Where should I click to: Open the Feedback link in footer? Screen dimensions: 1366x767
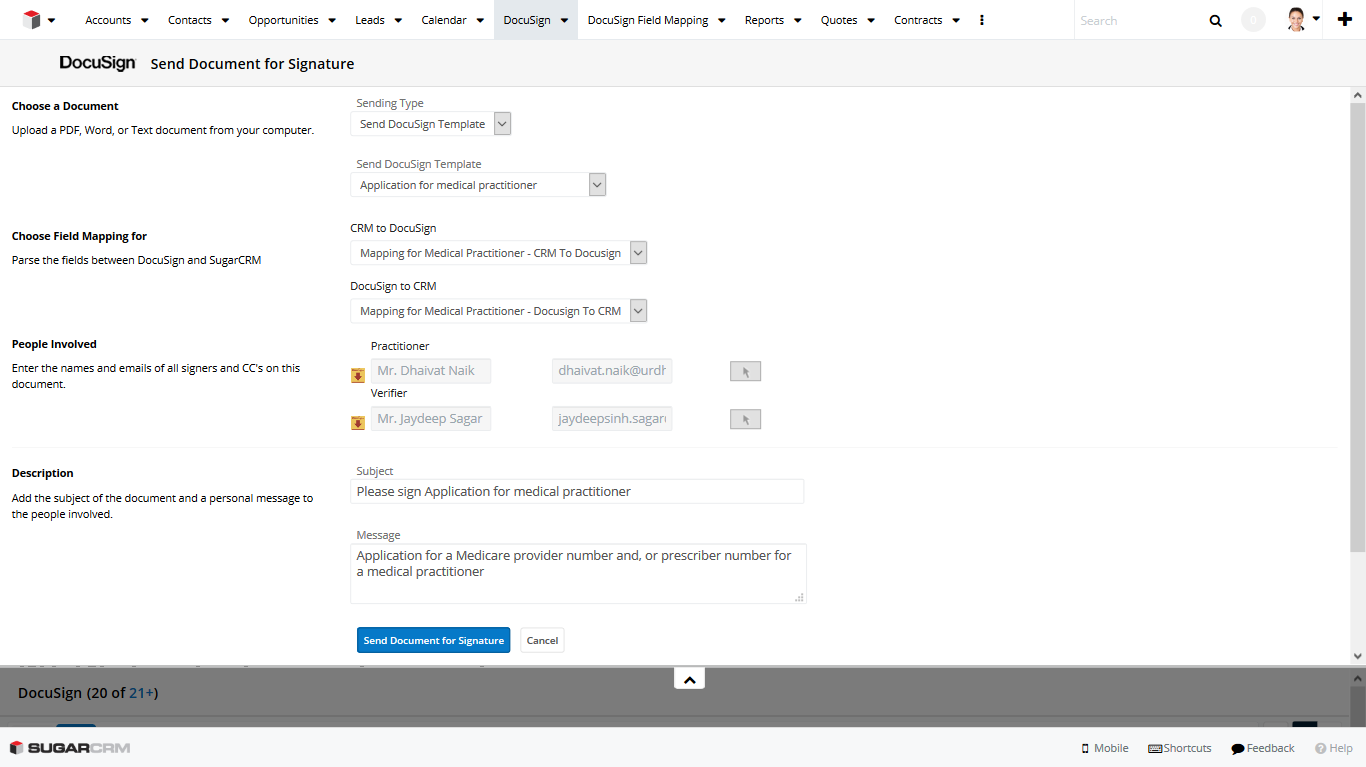pyautogui.click(x=1263, y=748)
